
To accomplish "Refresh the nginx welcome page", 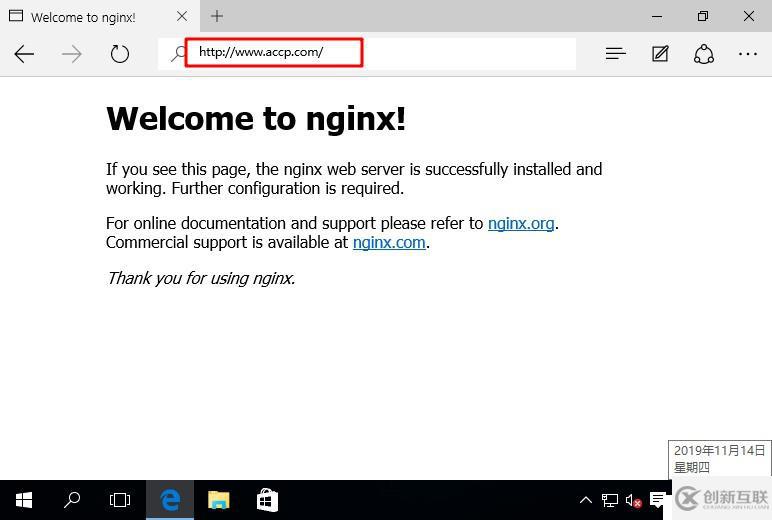I will click(x=120, y=54).
